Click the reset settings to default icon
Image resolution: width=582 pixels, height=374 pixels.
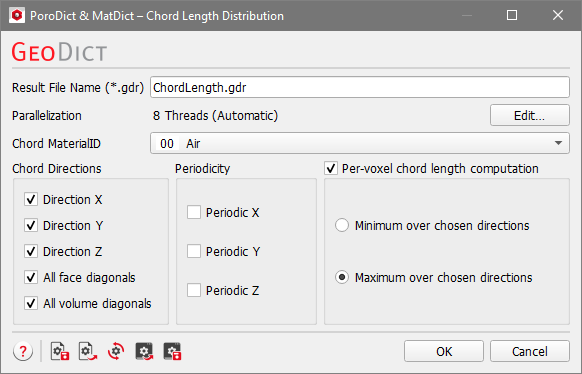[x=116, y=351]
